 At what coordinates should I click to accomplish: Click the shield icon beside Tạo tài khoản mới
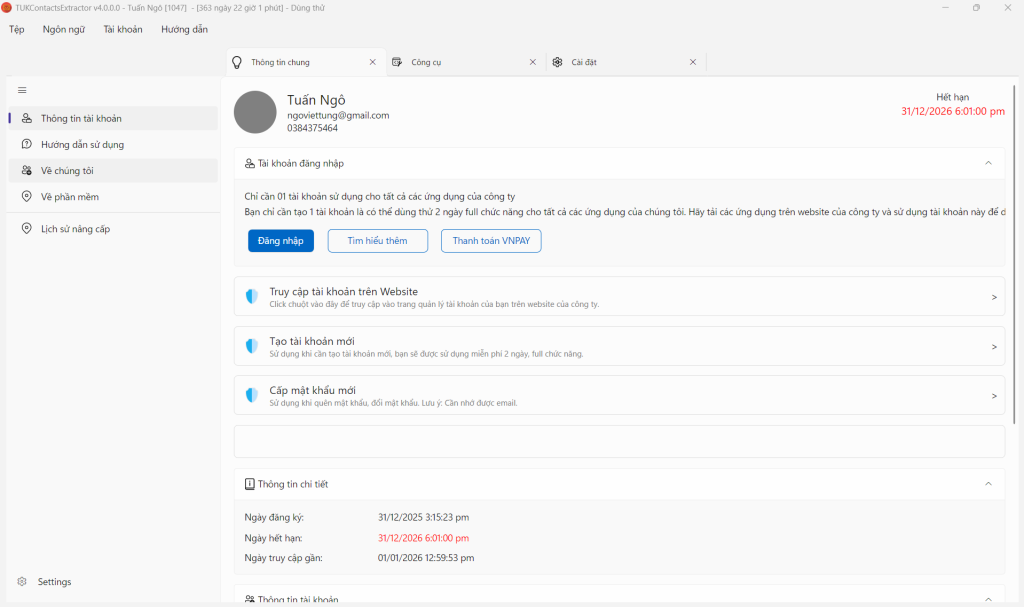(x=252, y=346)
